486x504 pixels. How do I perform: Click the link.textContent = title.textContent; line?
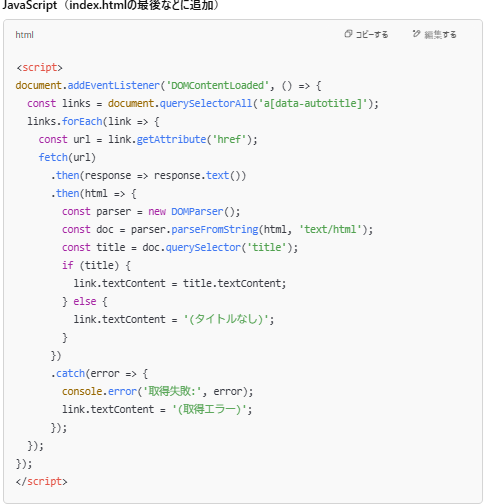point(180,283)
